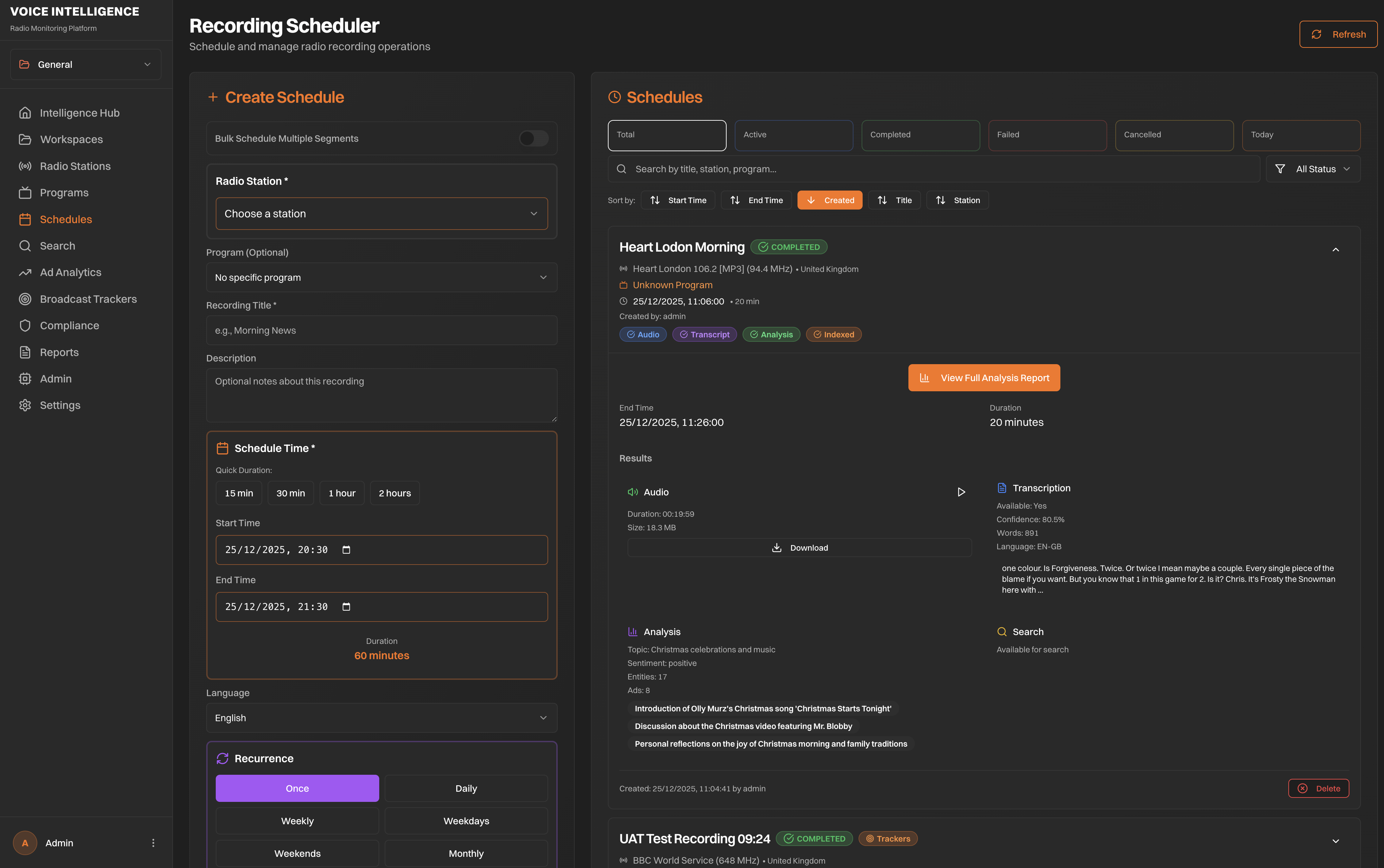Select the 30 min quick duration
Screen dimensions: 1384x868
pyautogui.click(x=291, y=493)
